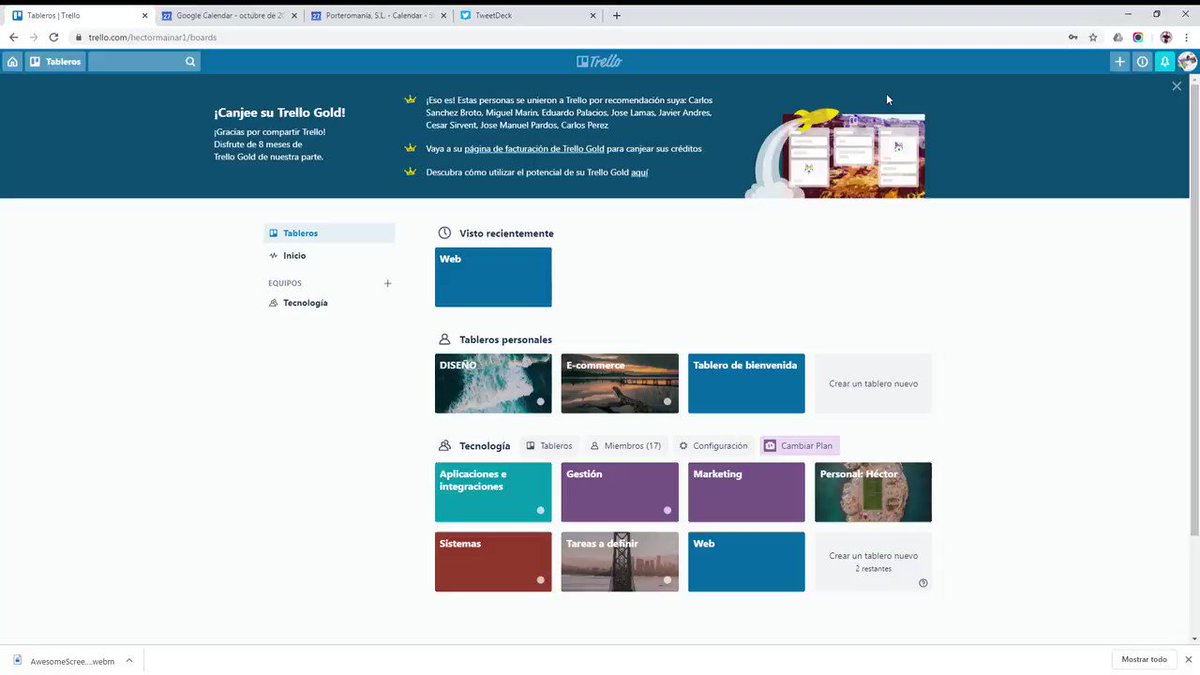The height and width of the screenshot is (675, 1200).
Task: Open Aplicaciones e integraciones board
Action: coord(493,492)
